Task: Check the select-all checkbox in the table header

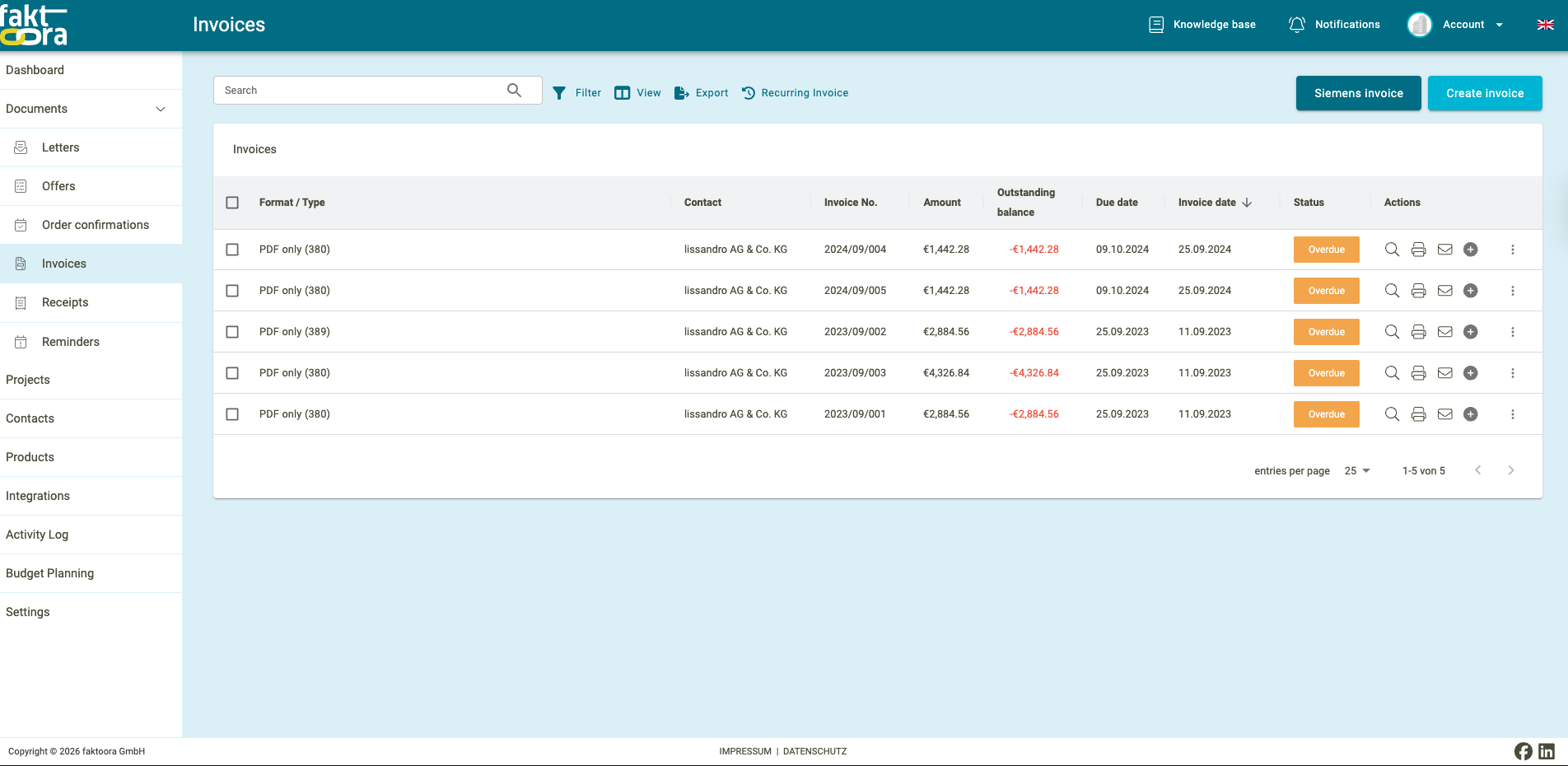Action: [232, 202]
